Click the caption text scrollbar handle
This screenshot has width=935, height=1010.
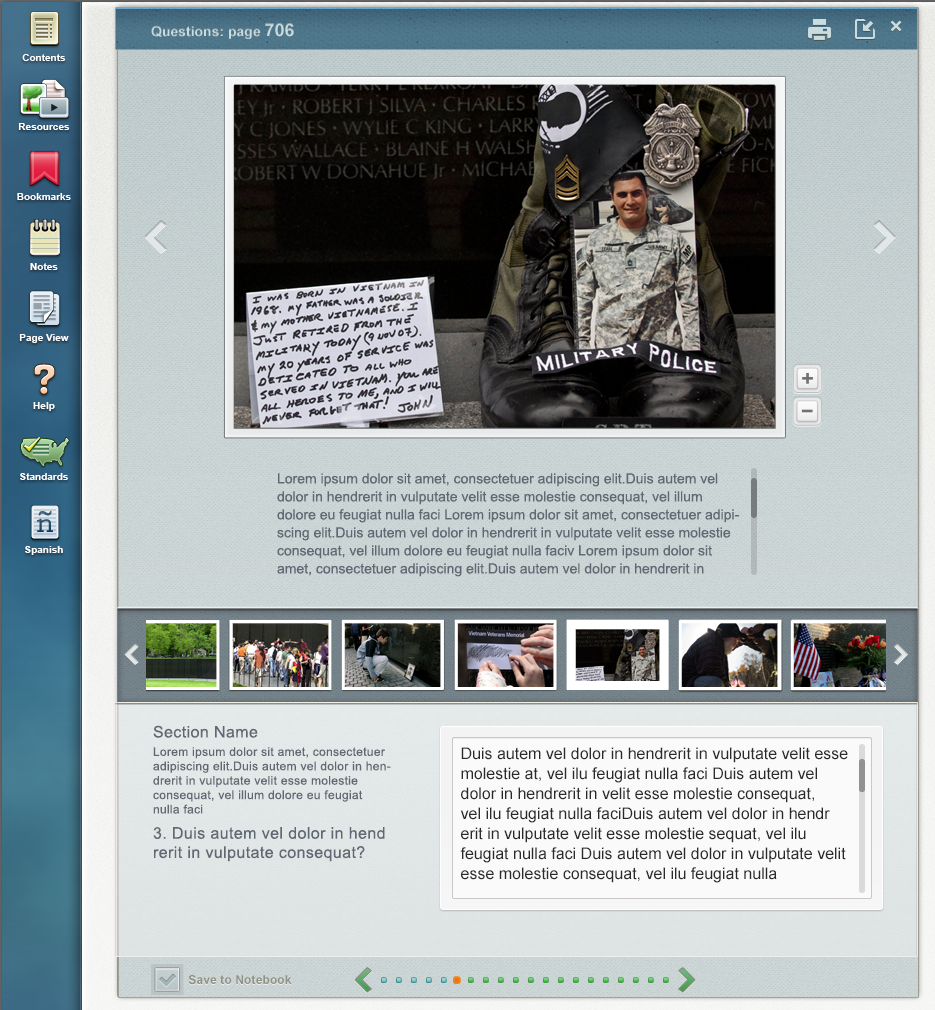(753, 496)
